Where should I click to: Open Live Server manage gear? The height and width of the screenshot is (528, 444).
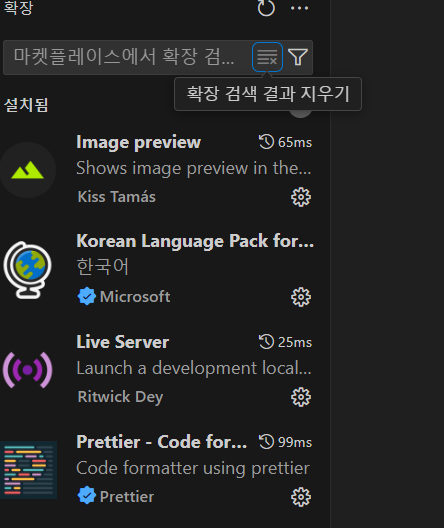tap(301, 397)
